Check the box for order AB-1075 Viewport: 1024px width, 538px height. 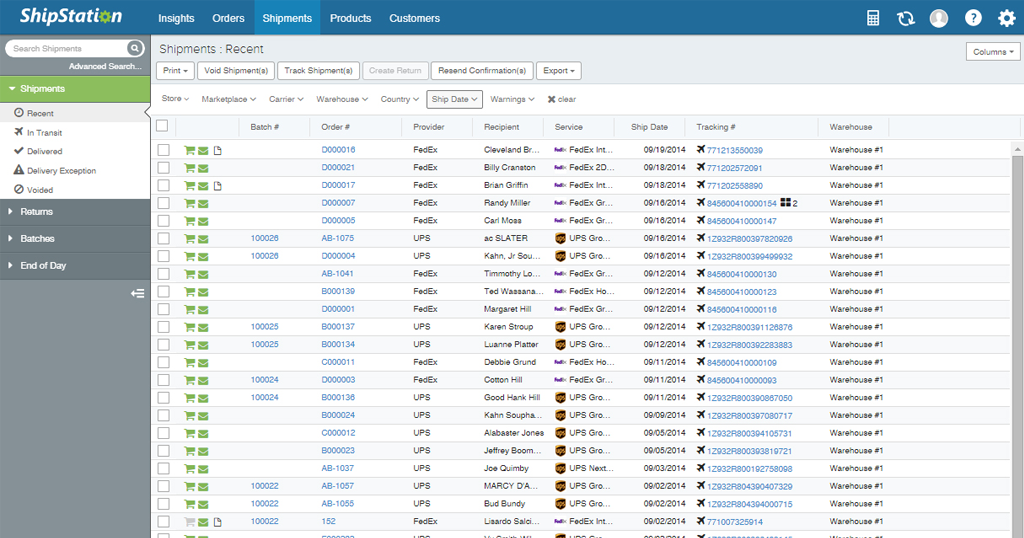pyautogui.click(x=163, y=238)
